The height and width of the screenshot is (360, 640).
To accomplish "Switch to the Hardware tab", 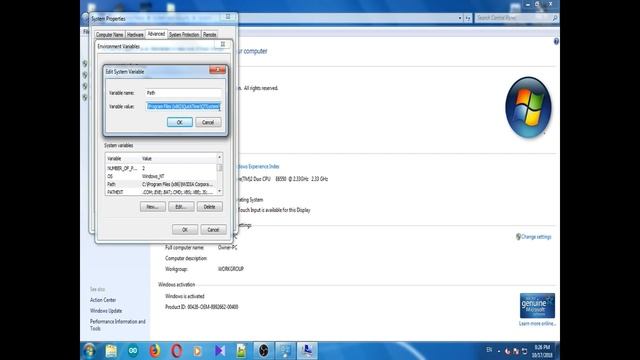I will (x=135, y=35).
